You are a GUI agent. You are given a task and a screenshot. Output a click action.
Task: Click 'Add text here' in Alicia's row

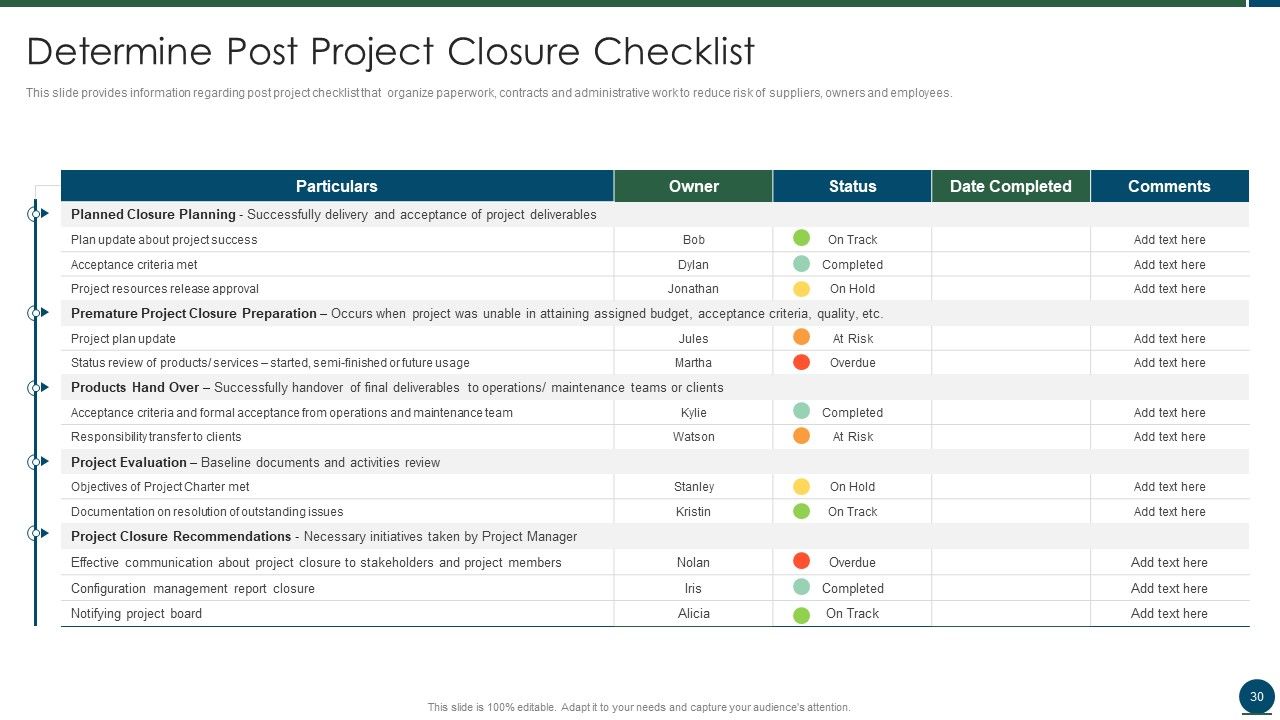point(1169,614)
